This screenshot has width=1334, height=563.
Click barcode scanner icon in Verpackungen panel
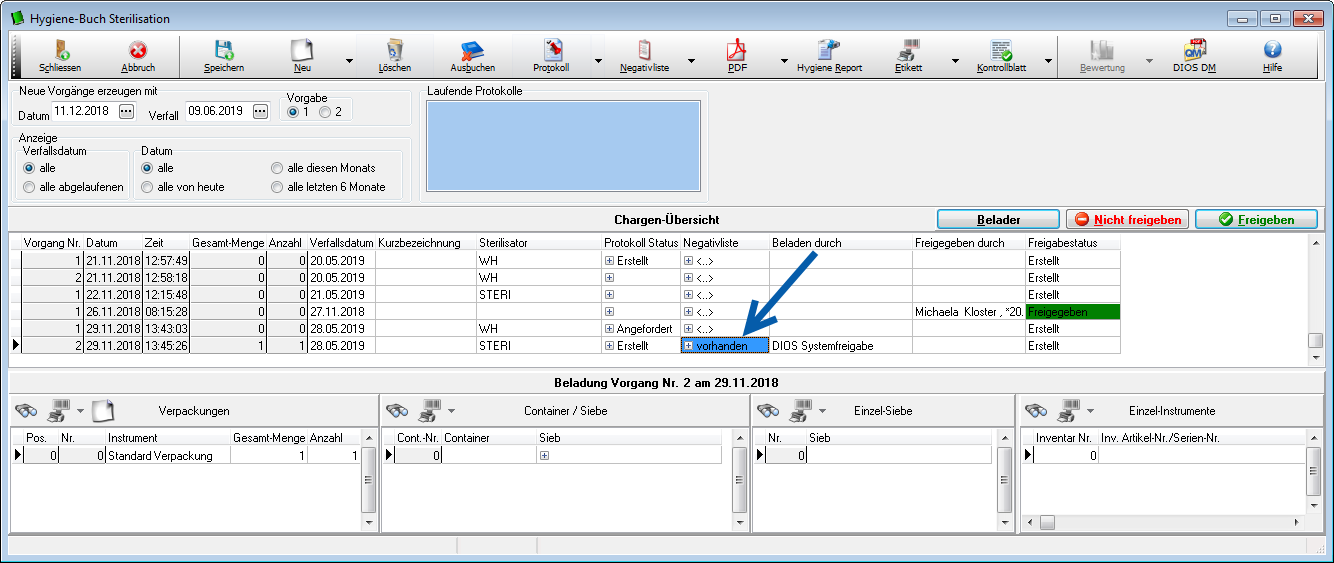59,410
